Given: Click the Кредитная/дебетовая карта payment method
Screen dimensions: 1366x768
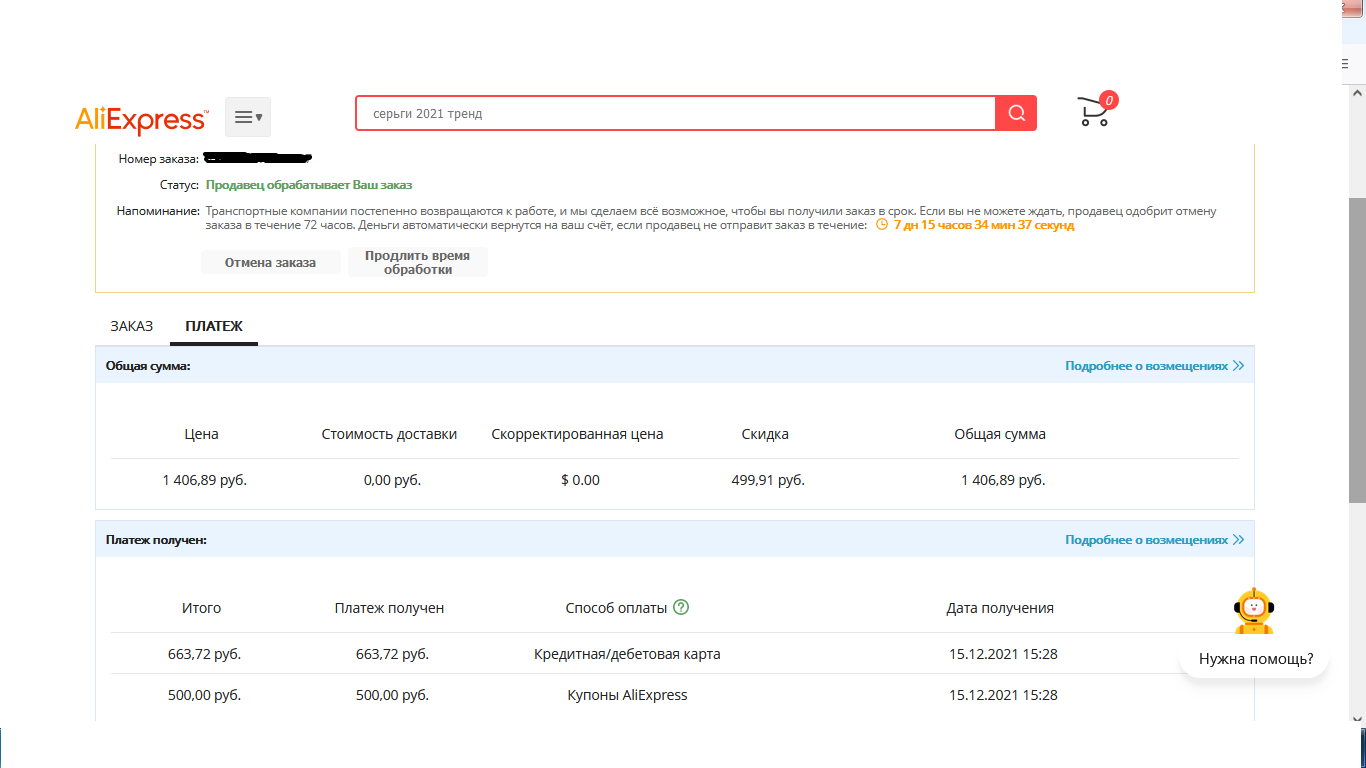Looking at the screenshot, I should [x=628, y=654].
